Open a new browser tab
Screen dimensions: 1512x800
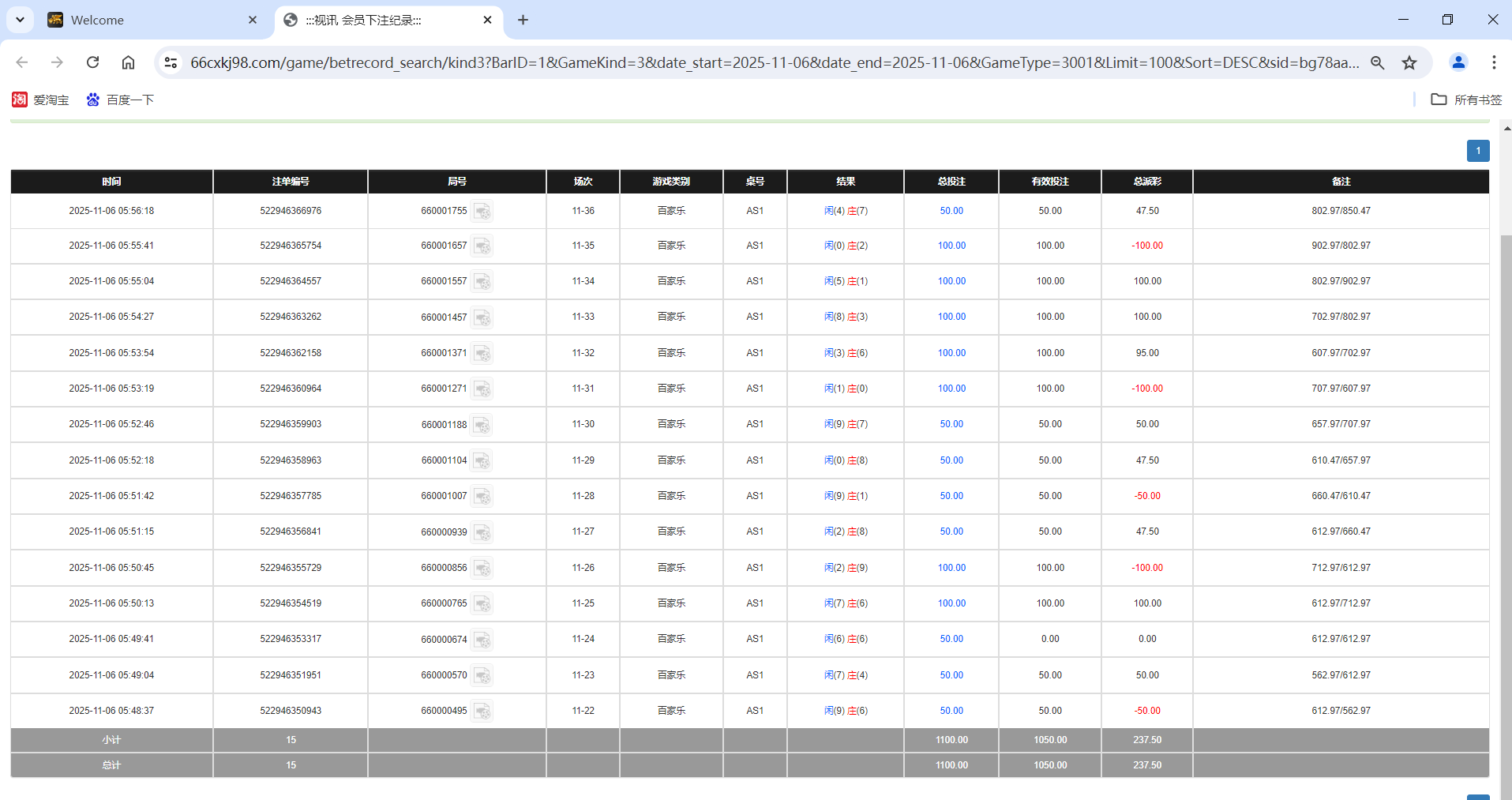pos(523,20)
